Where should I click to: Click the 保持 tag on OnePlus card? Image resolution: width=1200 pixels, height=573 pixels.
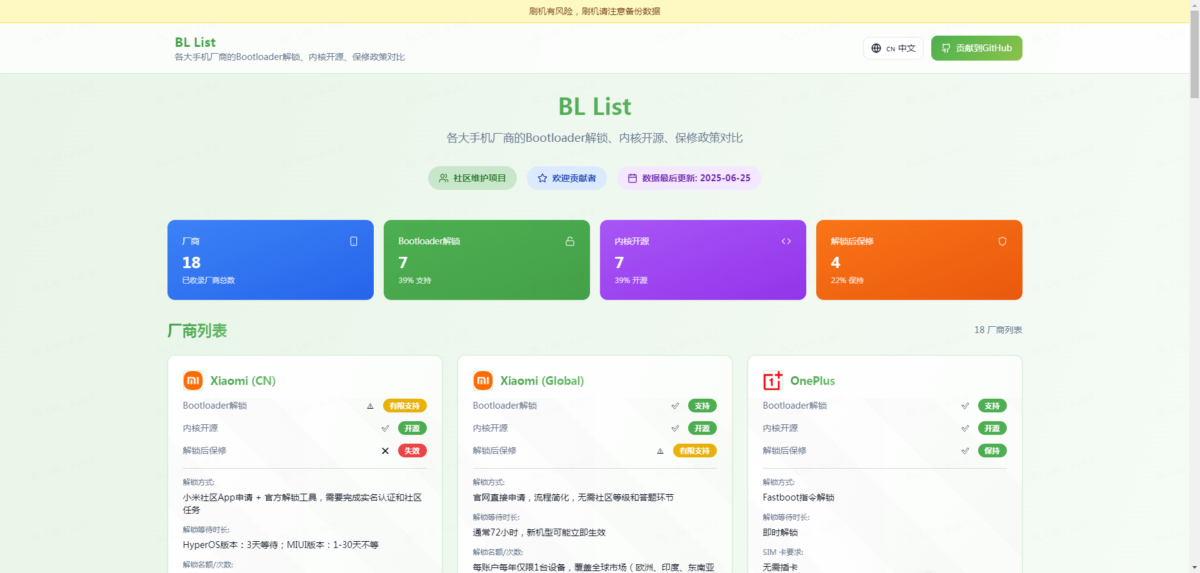pyautogui.click(x=992, y=451)
